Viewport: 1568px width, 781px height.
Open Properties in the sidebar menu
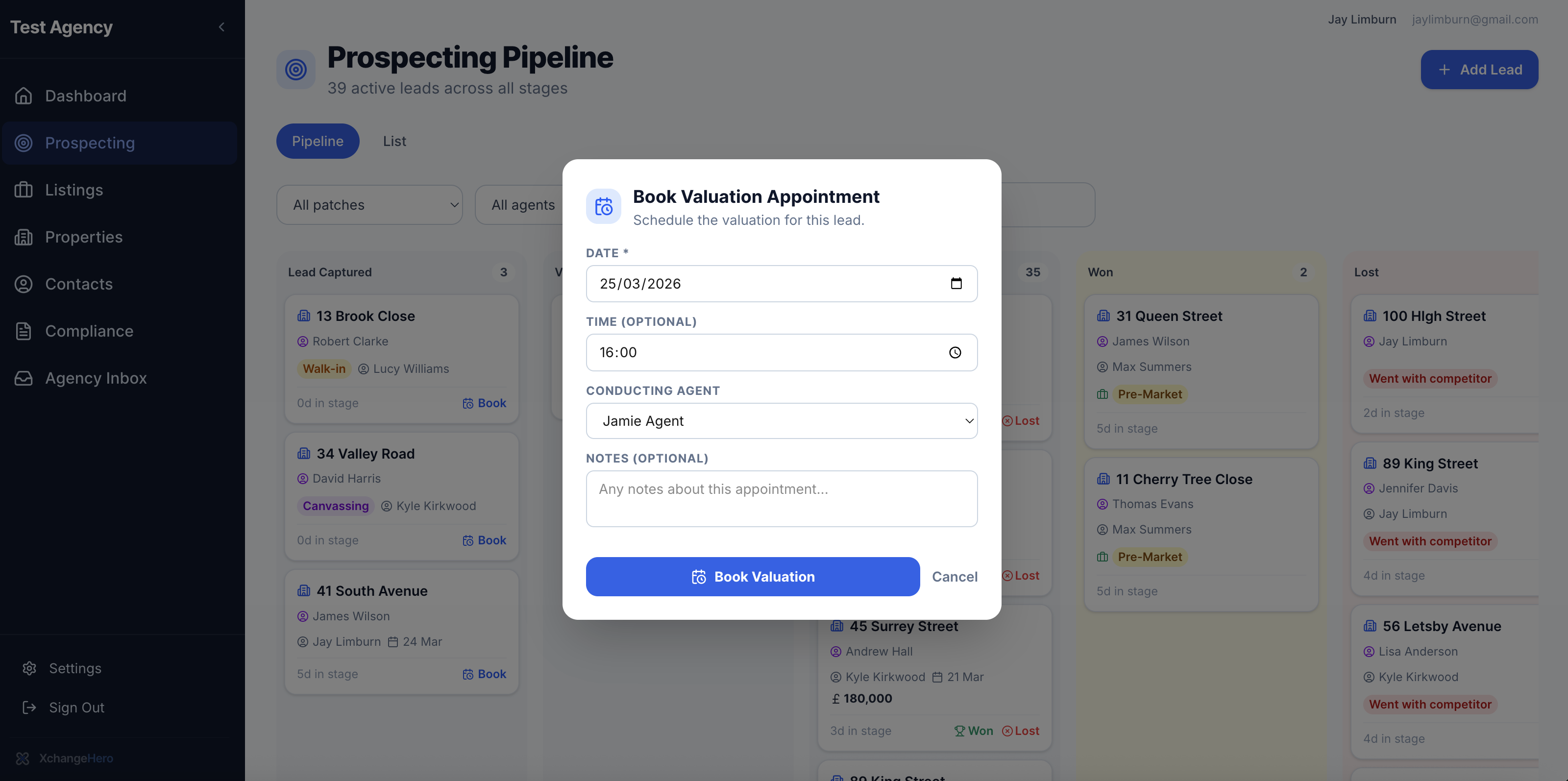click(84, 238)
